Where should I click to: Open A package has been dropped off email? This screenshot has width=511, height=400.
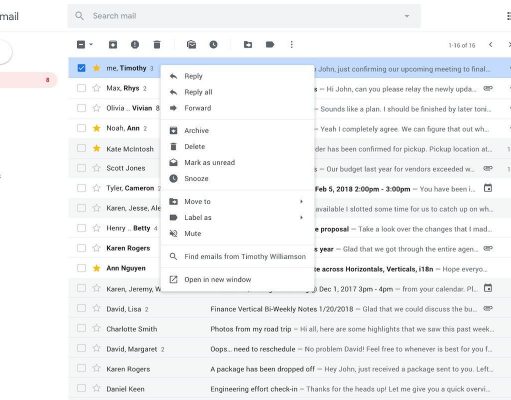pyautogui.click(x=289, y=369)
